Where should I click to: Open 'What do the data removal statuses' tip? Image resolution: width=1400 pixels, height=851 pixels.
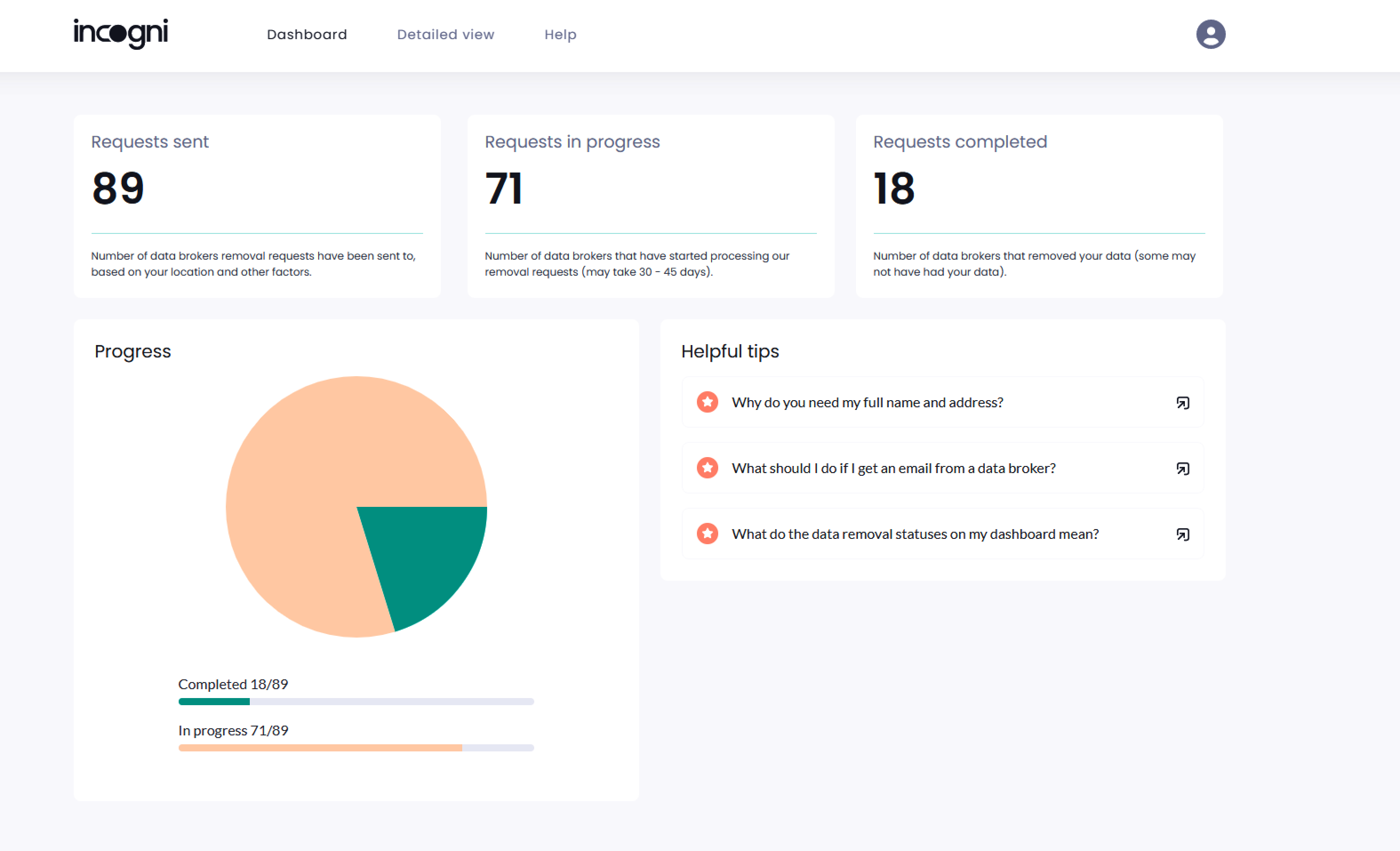tap(915, 534)
